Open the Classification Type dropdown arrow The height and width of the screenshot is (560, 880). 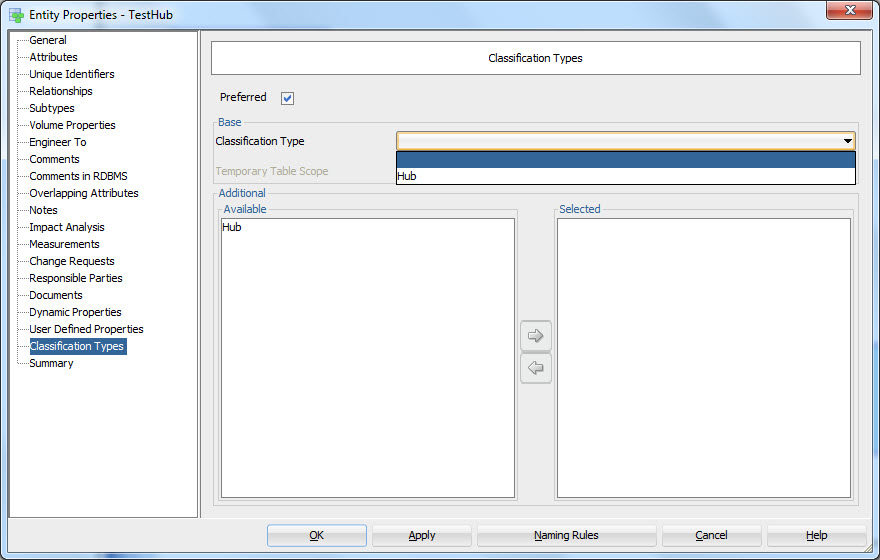[x=848, y=142]
